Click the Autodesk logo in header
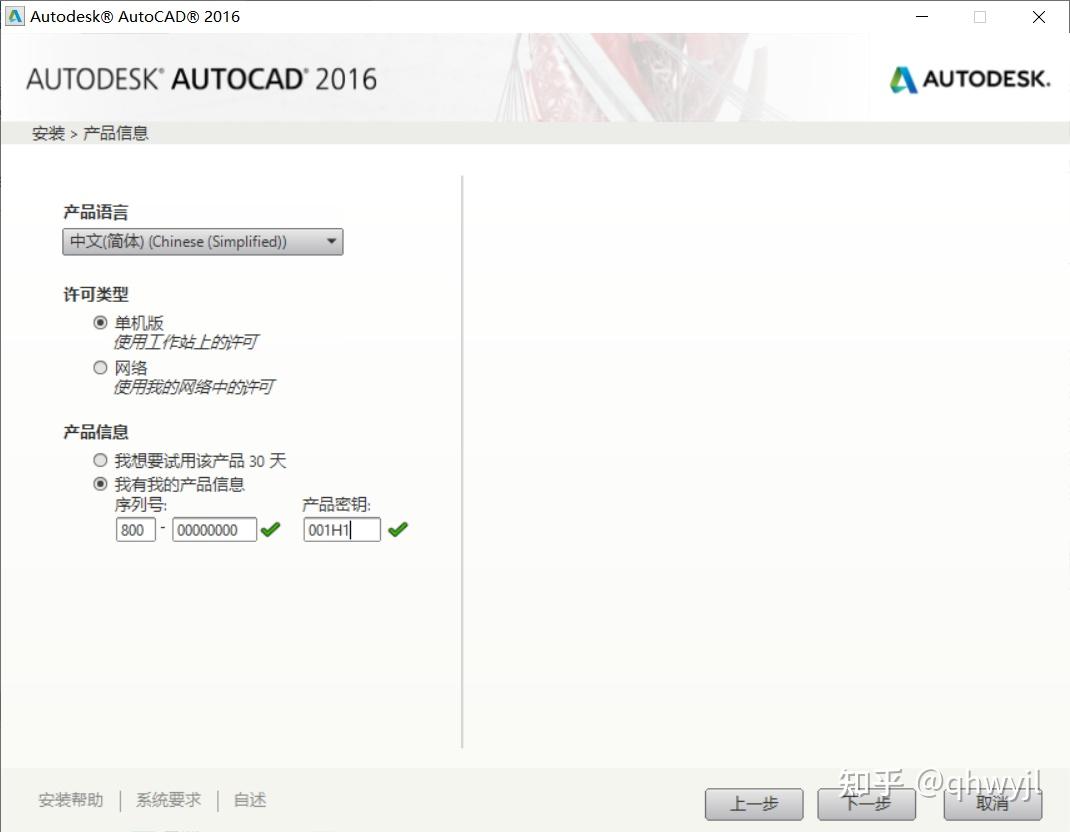Image resolution: width=1070 pixels, height=832 pixels. [970, 79]
